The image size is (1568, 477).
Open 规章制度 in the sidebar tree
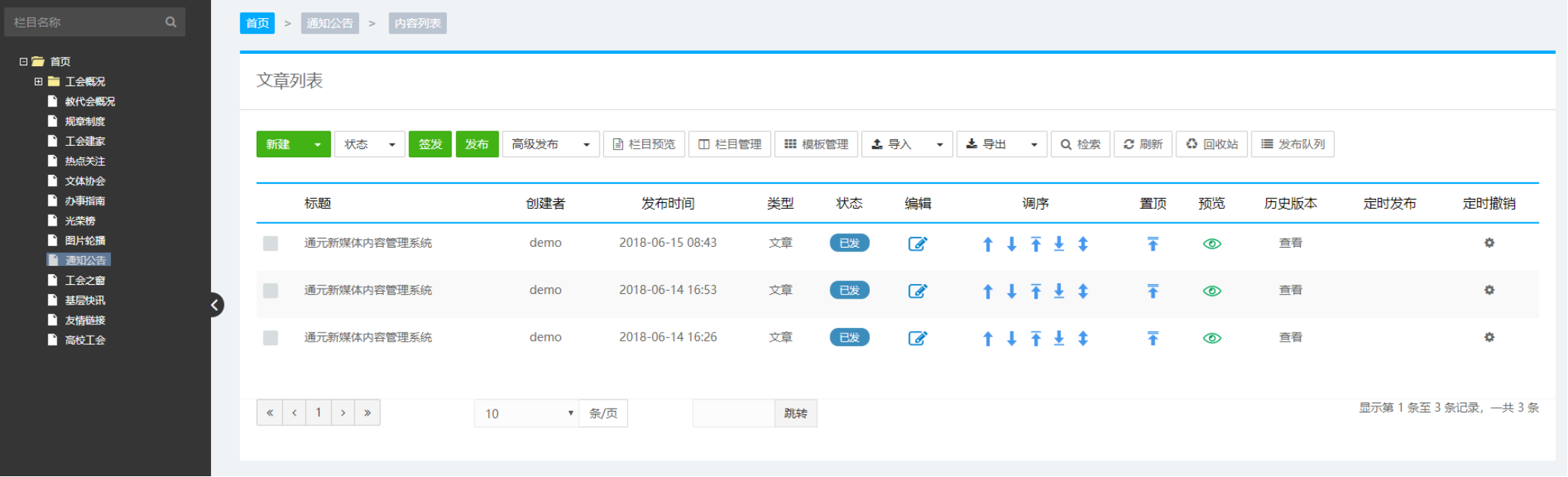coord(84,122)
